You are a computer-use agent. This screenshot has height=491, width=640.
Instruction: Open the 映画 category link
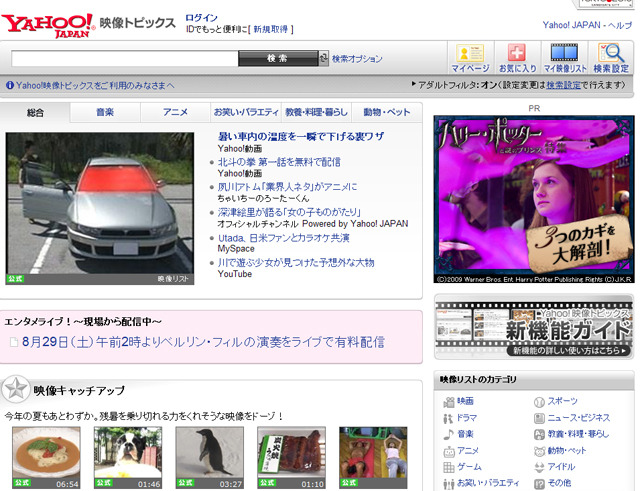coord(465,401)
